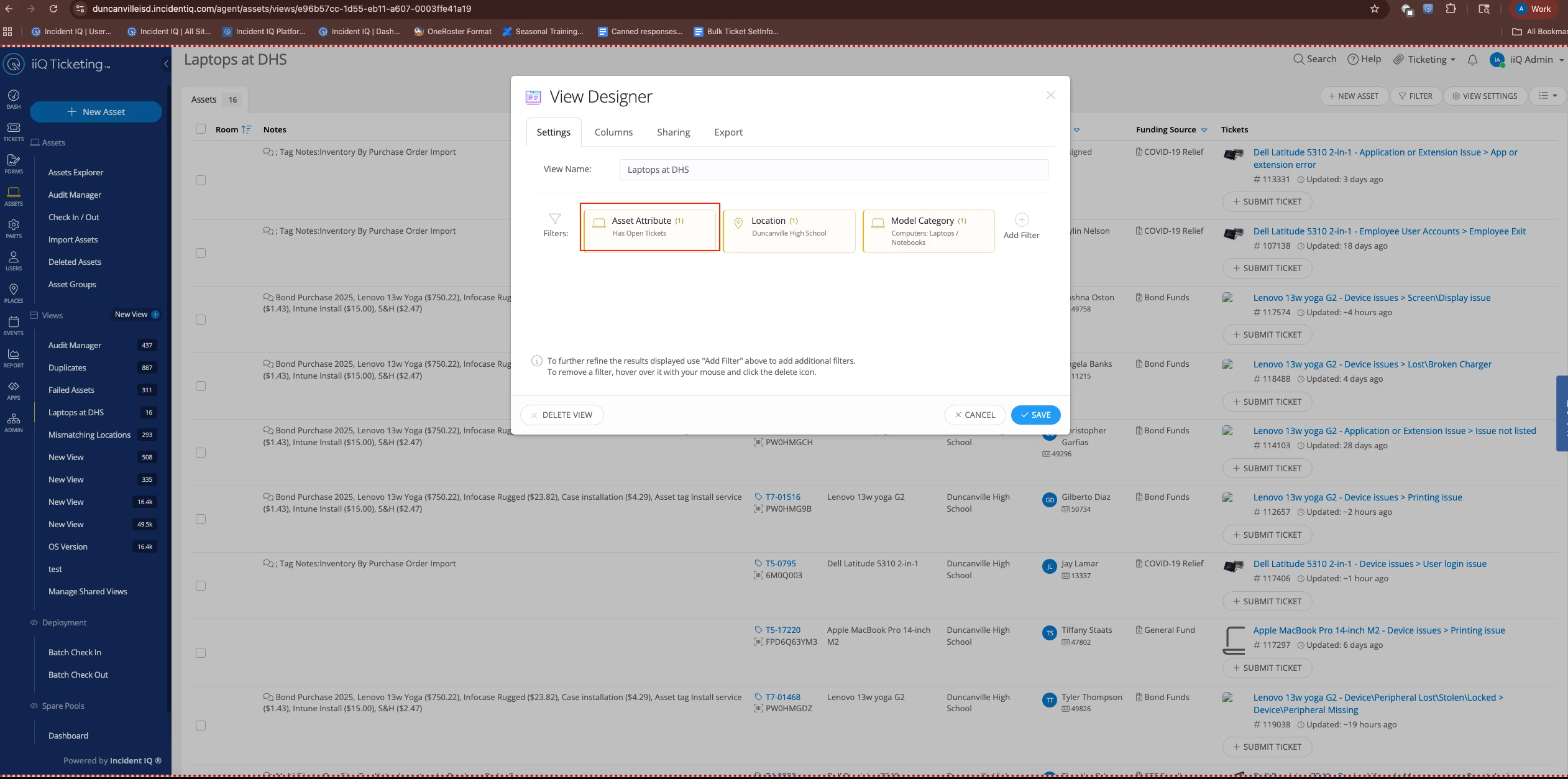Click the DELETE VIEW button
Screen dimensions: 1568x779
point(562,415)
